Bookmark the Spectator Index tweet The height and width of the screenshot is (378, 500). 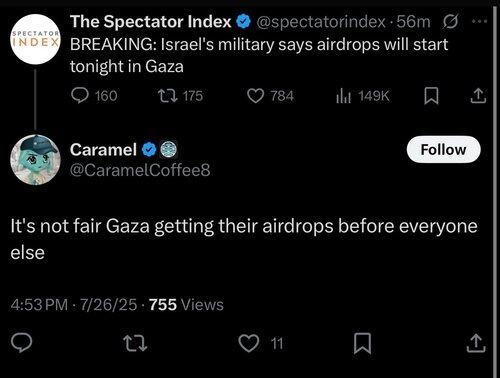pos(431,96)
